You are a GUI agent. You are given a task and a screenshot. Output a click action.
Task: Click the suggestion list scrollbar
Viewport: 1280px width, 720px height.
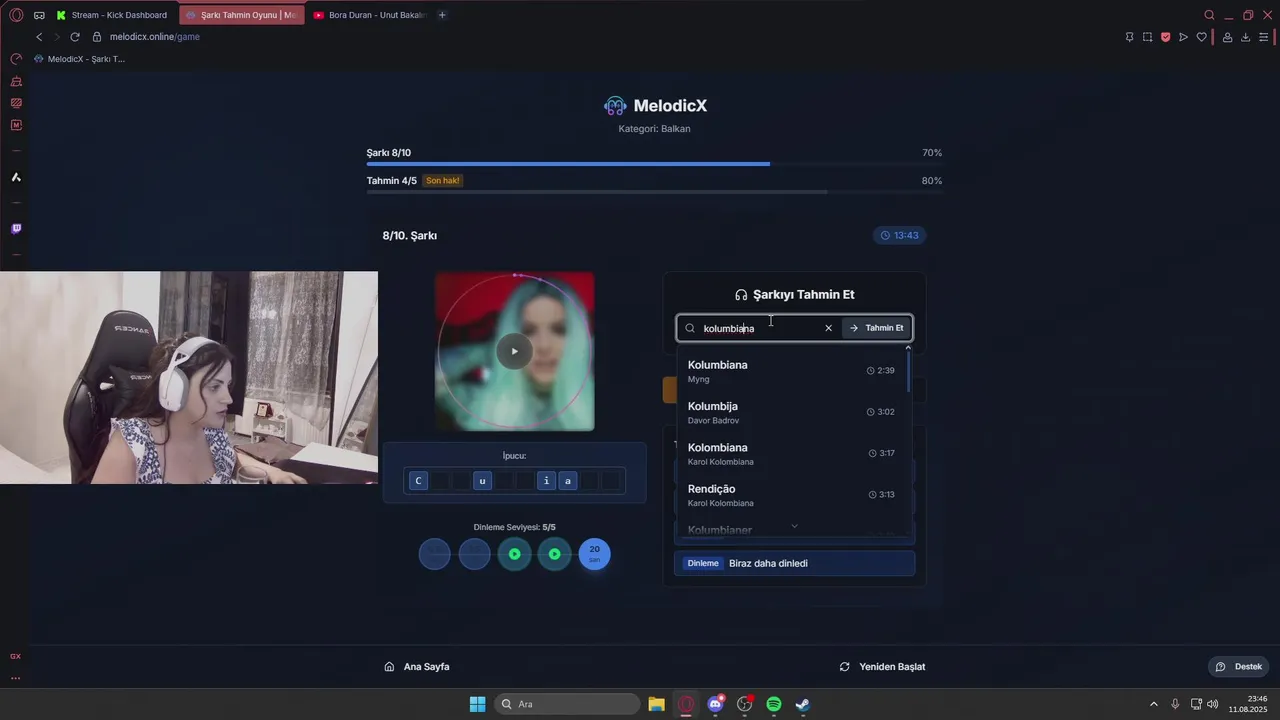pos(909,370)
